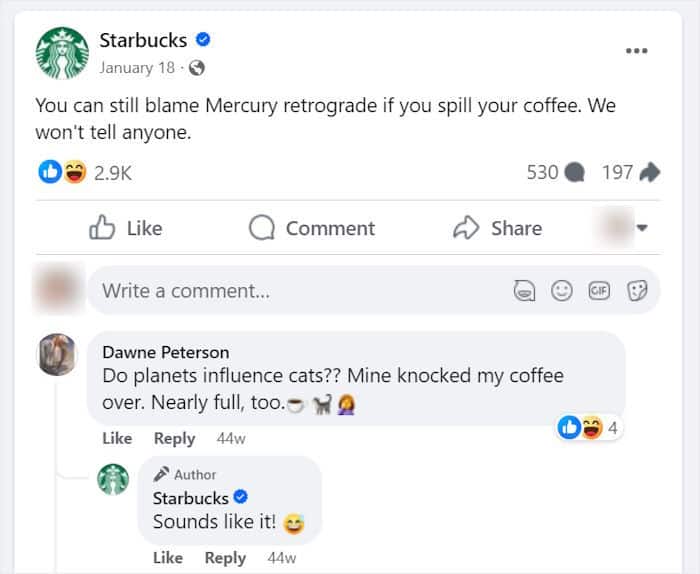Like Dawne Peterson's comment
The width and height of the screenshot is (700, 574).
click(117, 438)
